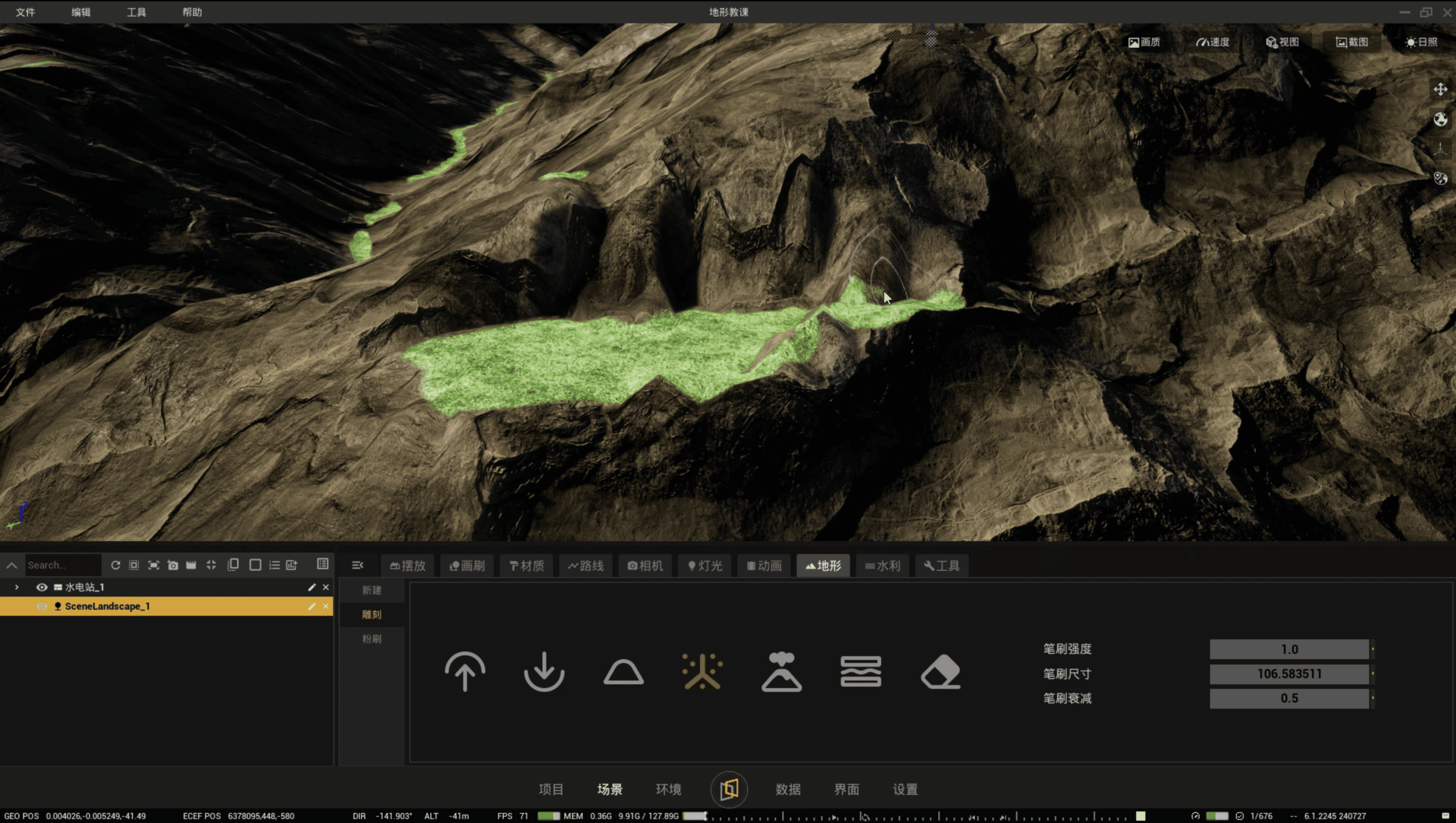Toggle the 日照 sunlight button
The image size is (1456, 823).
pyautogui.click(x=1421, y=42)
